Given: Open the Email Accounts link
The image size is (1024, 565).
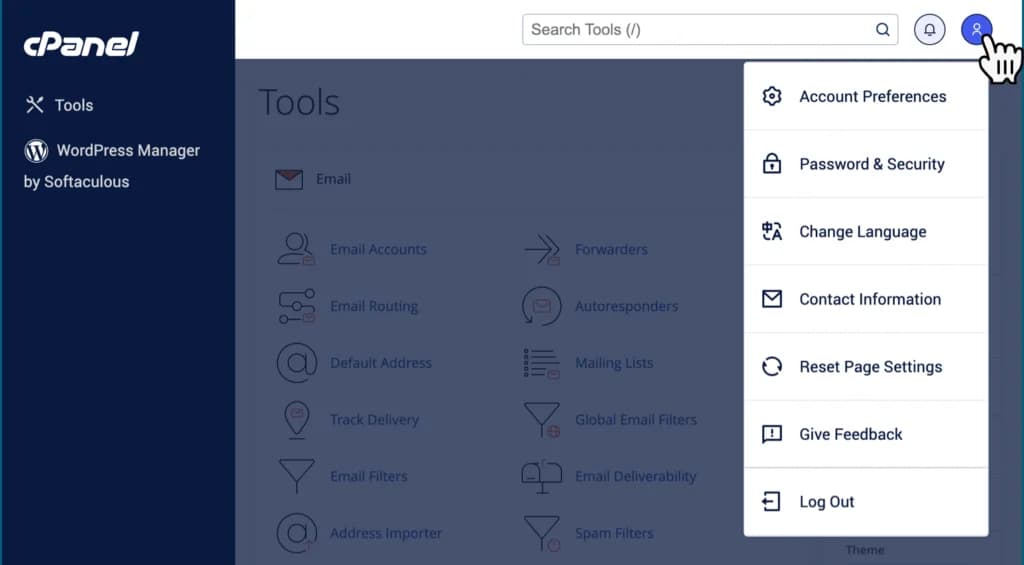Looking at the screenshot, I should tap(378, 249).
